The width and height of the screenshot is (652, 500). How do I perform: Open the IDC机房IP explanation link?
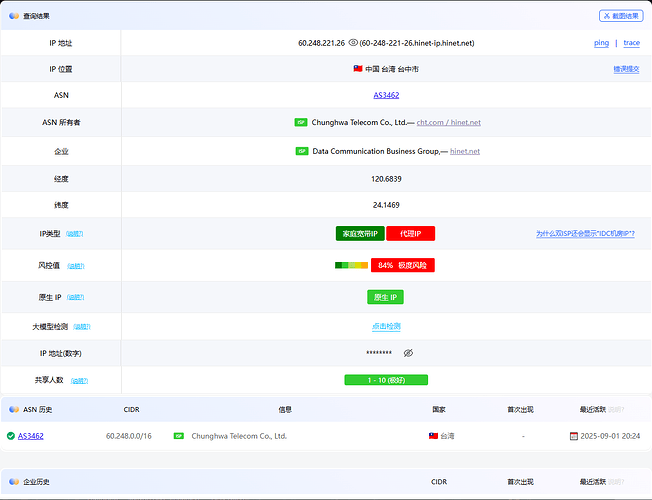click(585, 233)
